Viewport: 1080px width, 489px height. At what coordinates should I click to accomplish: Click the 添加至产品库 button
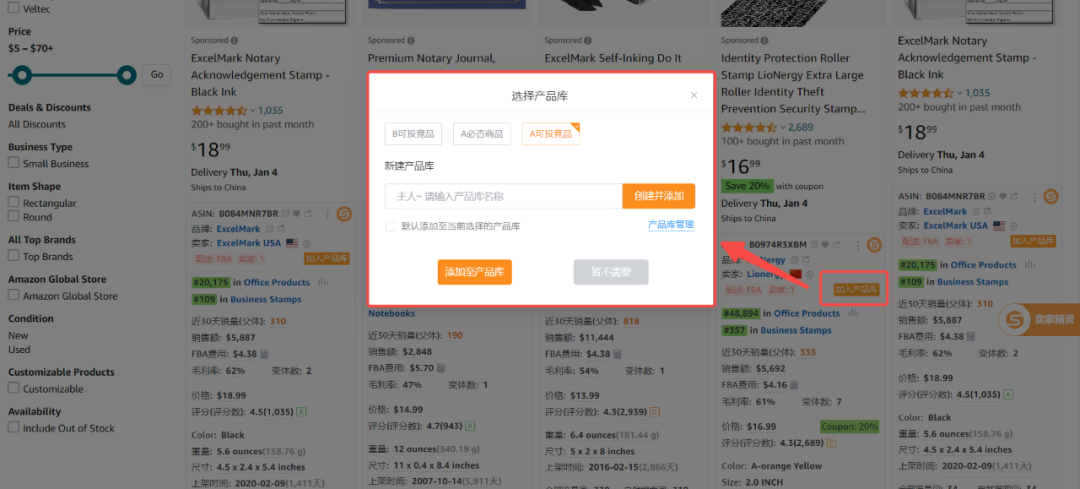coord(475,272)
